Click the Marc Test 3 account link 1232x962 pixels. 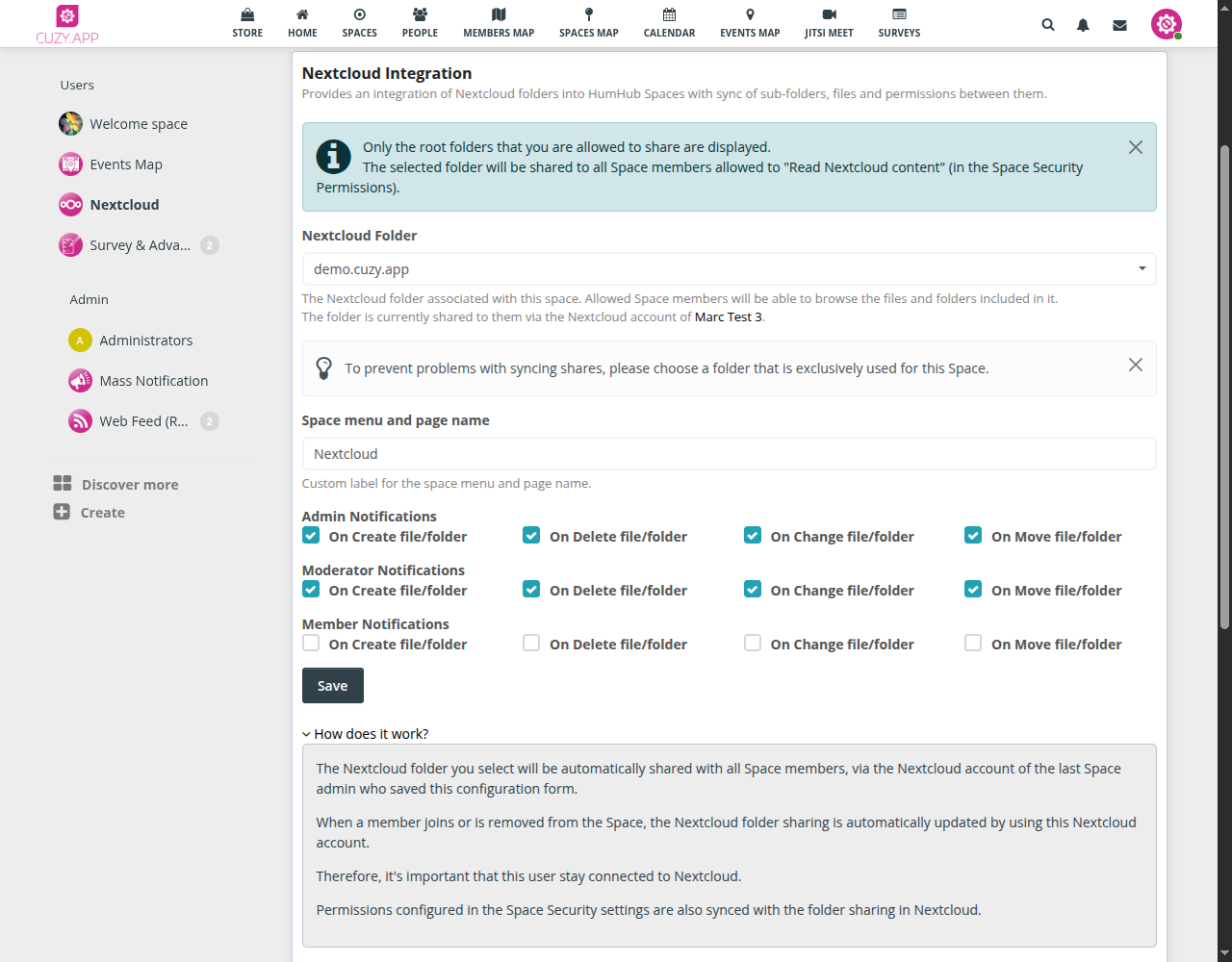[x=728, y=317]
